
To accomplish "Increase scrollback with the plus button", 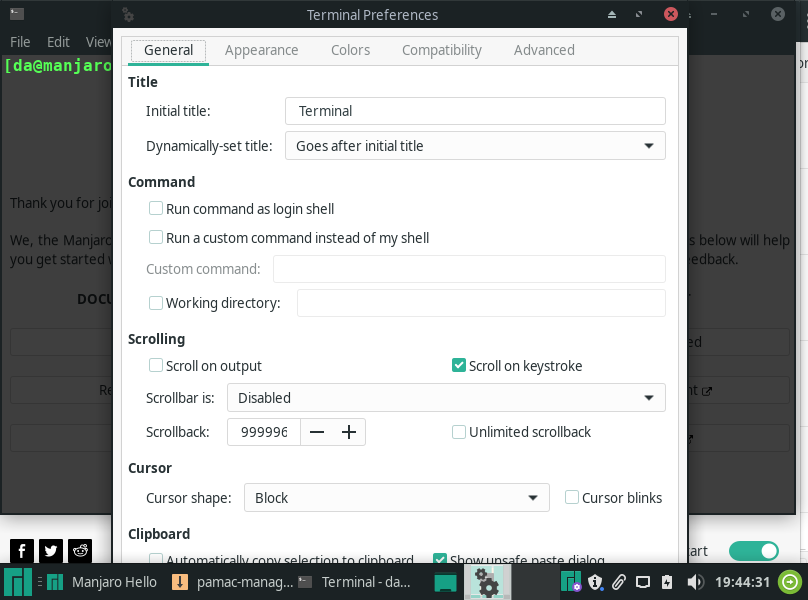I will point(349,432).
